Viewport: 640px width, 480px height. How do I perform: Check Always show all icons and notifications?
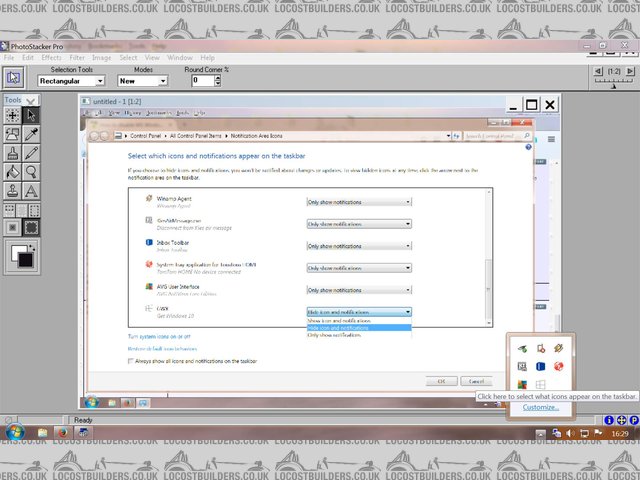[x=132, y=361]
